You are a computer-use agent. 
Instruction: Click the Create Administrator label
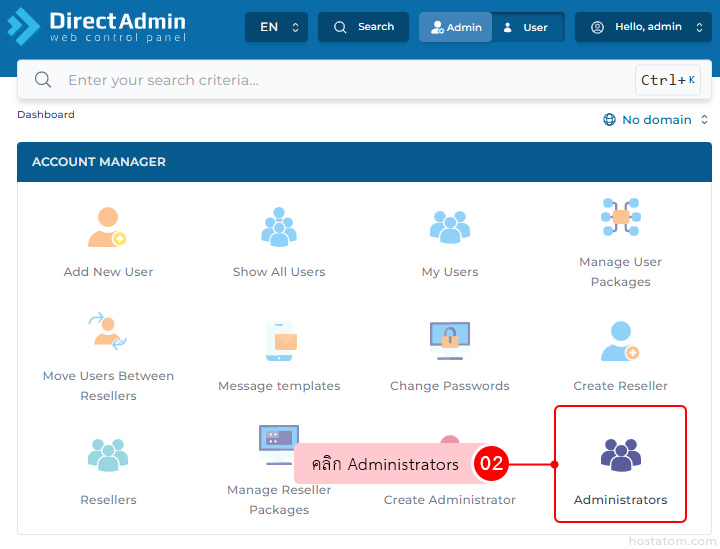(x=450, y=499)
